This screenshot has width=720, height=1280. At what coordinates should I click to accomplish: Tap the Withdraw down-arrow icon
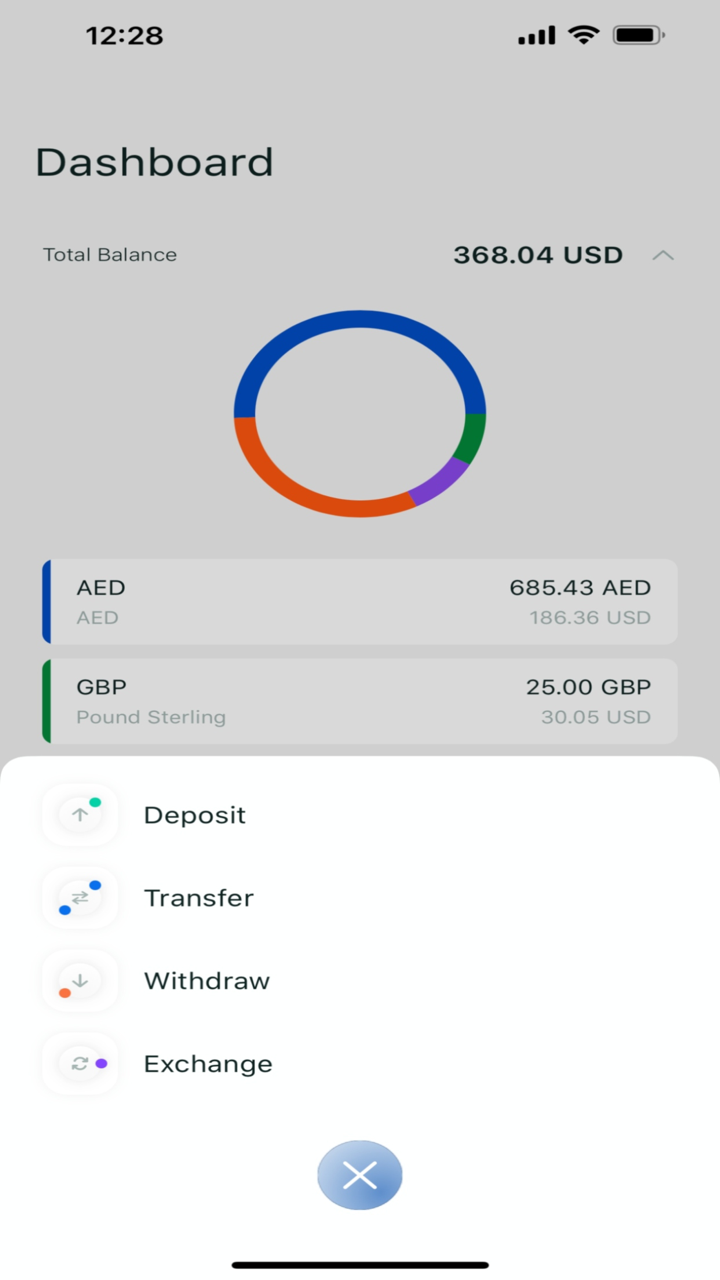tap(80, 981)
